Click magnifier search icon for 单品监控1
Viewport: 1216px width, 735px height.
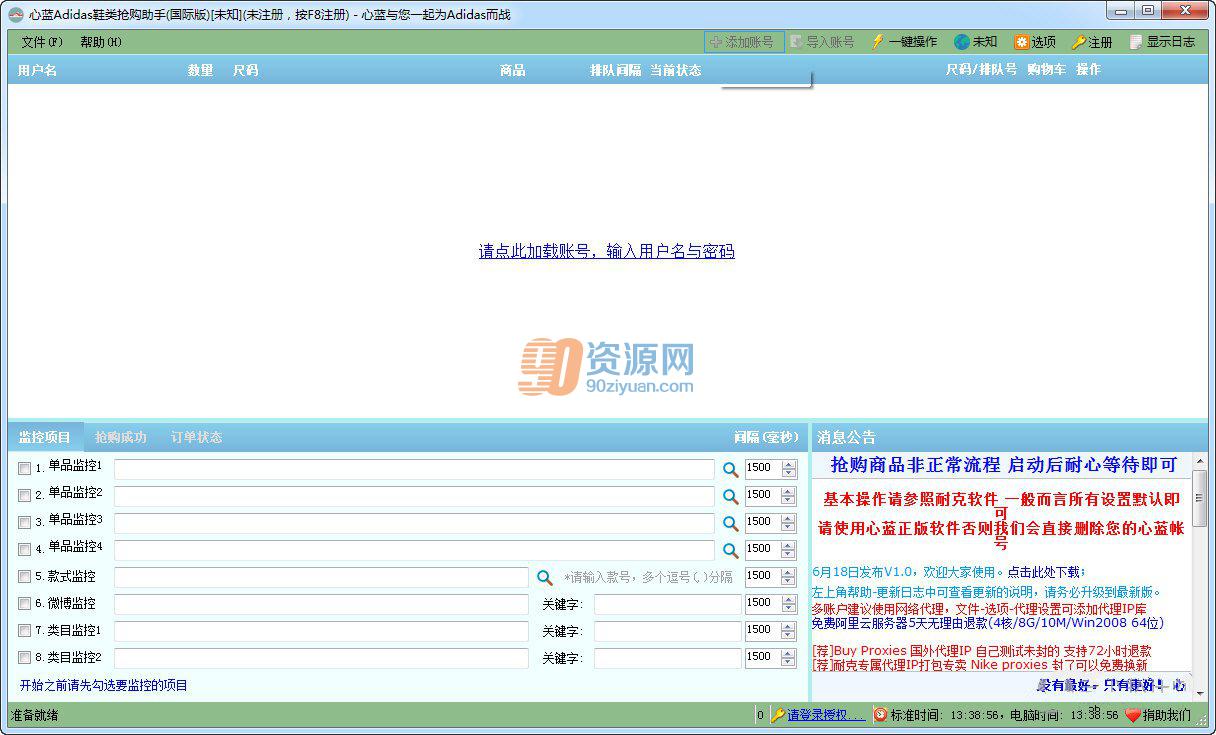coord(730,469)
